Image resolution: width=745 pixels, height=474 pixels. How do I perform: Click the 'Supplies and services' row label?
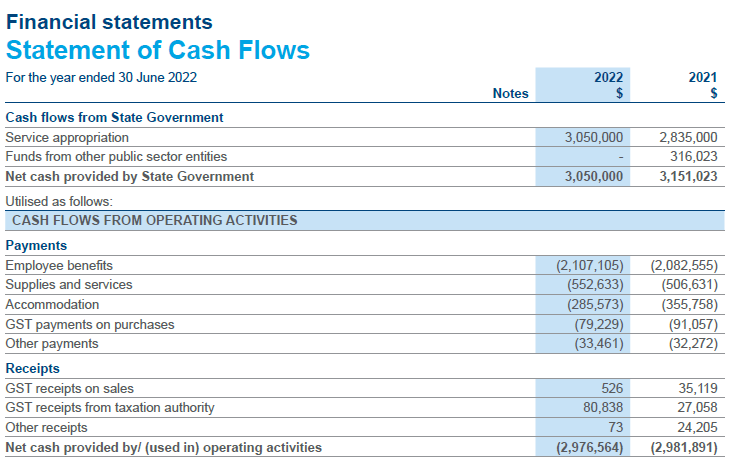pos(69,284)
